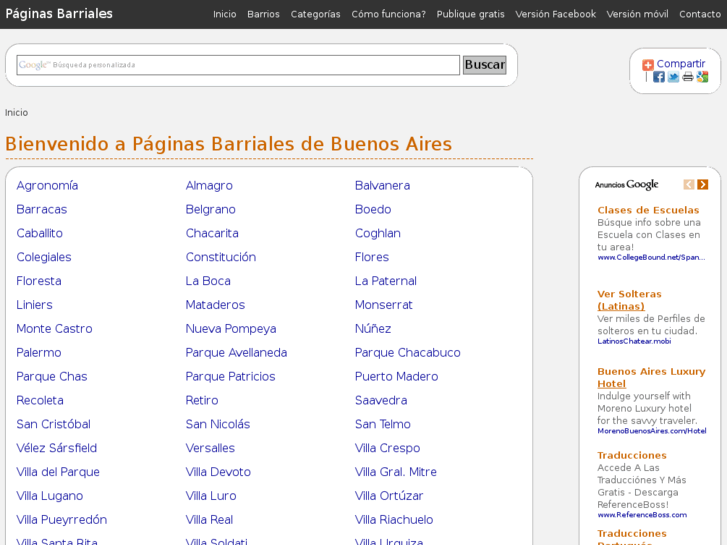Open the Coghlan neighborhood link

coord(377,233)
